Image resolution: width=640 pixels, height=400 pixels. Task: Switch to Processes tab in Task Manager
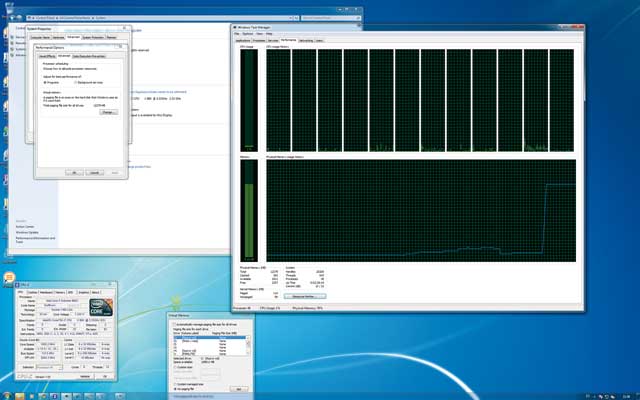(x=259, y=41)
